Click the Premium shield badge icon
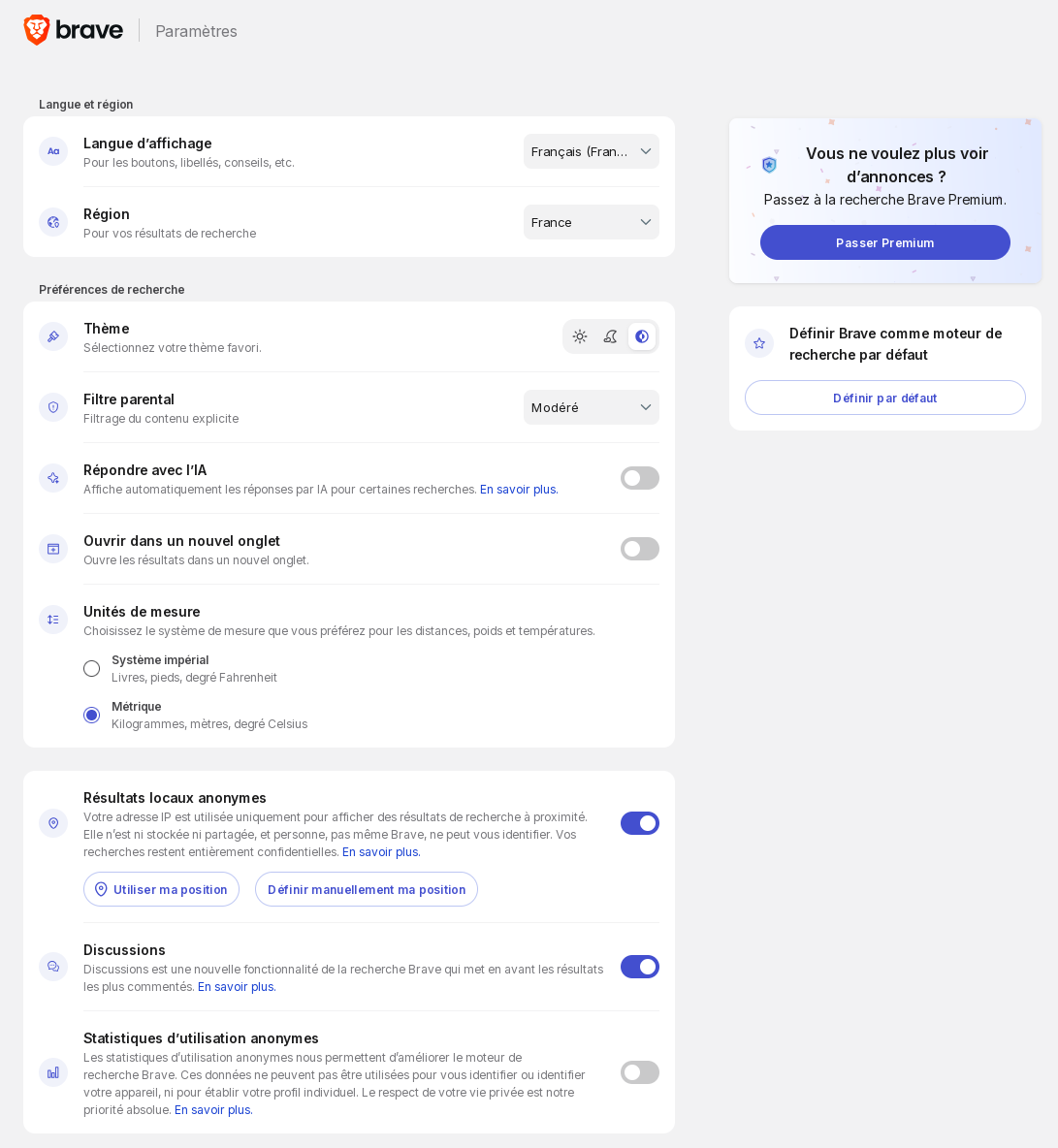Image resolution: width=1058 pixels, height=1148 pixels. coord(769,165)
